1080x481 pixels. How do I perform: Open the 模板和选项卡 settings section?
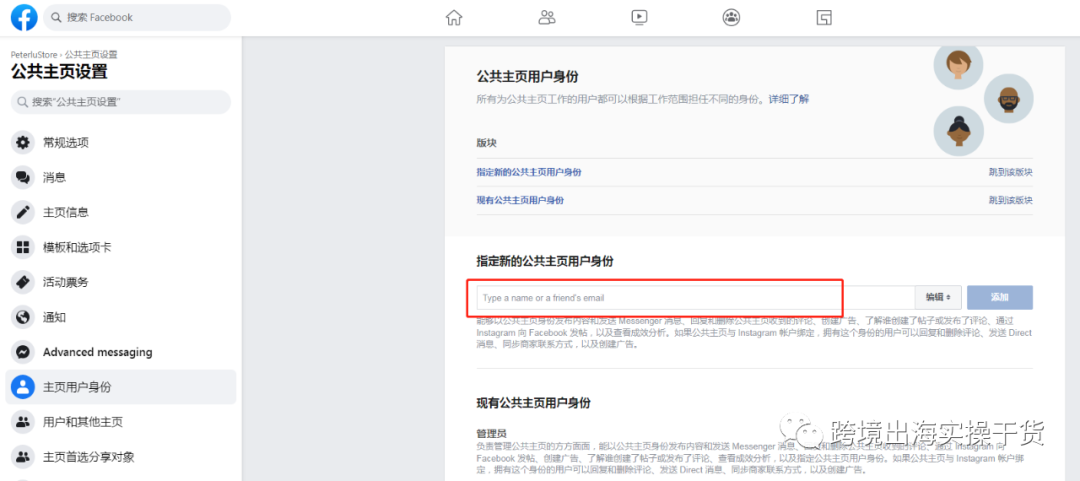click(x=121, y=247)
